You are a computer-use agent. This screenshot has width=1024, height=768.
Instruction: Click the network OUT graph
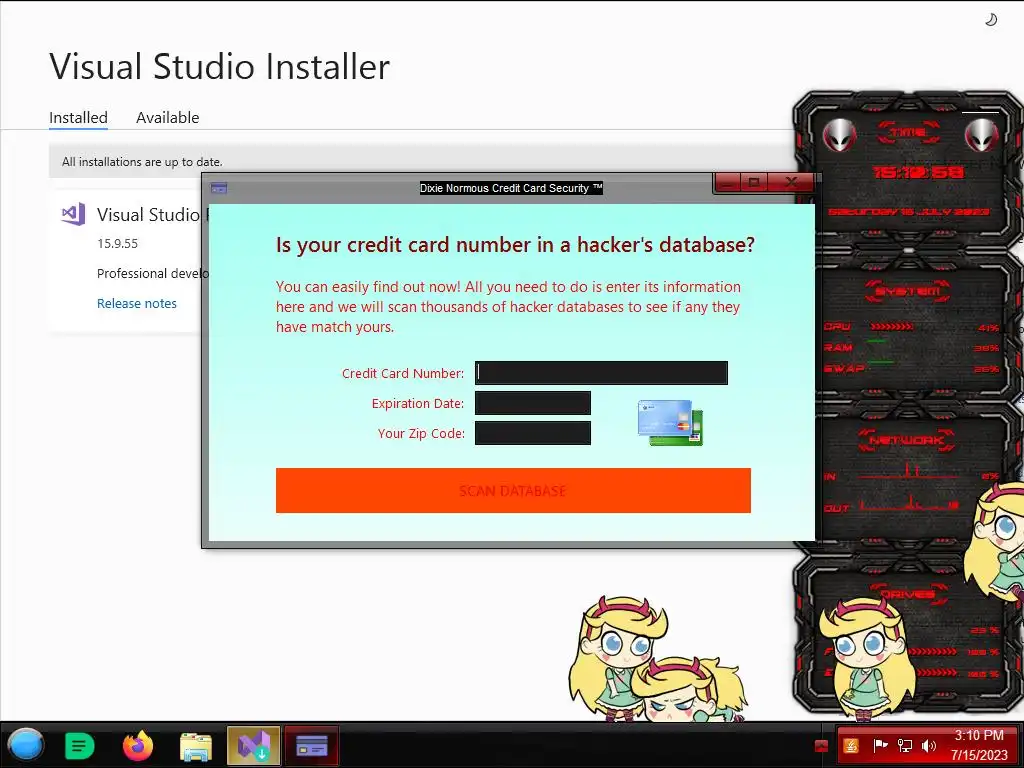coord(909,502)
